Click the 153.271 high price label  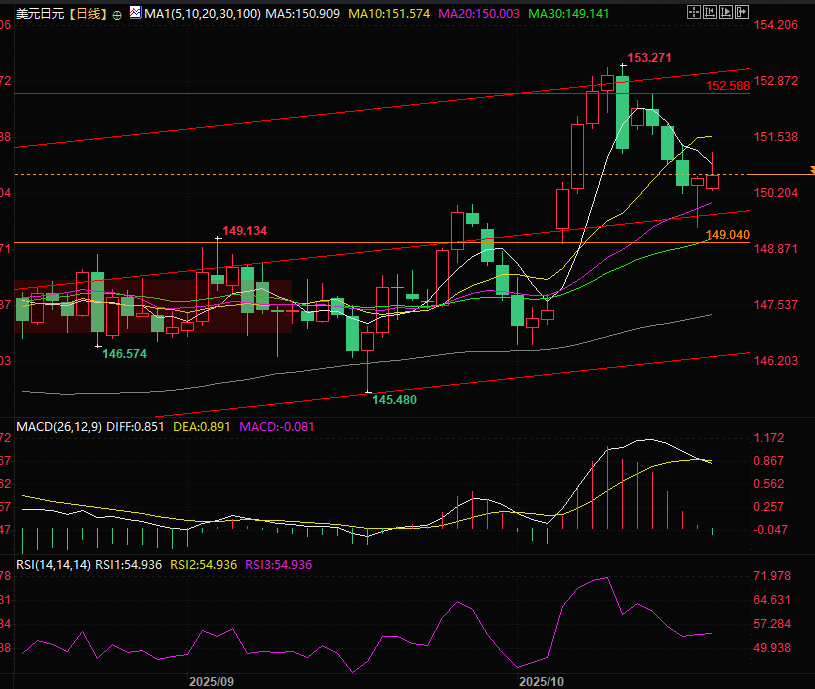coord(649,58)
